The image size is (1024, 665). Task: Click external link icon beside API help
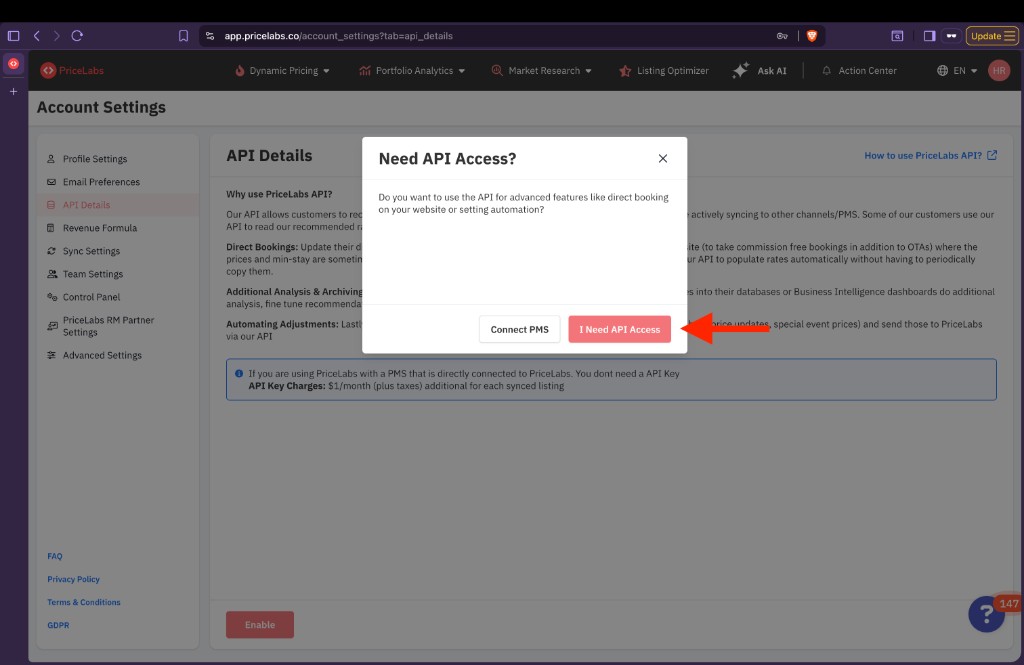click(x=991, y=155)
